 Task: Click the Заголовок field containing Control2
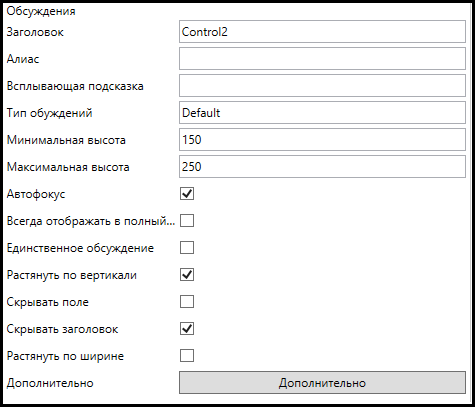tap(322, 32)
